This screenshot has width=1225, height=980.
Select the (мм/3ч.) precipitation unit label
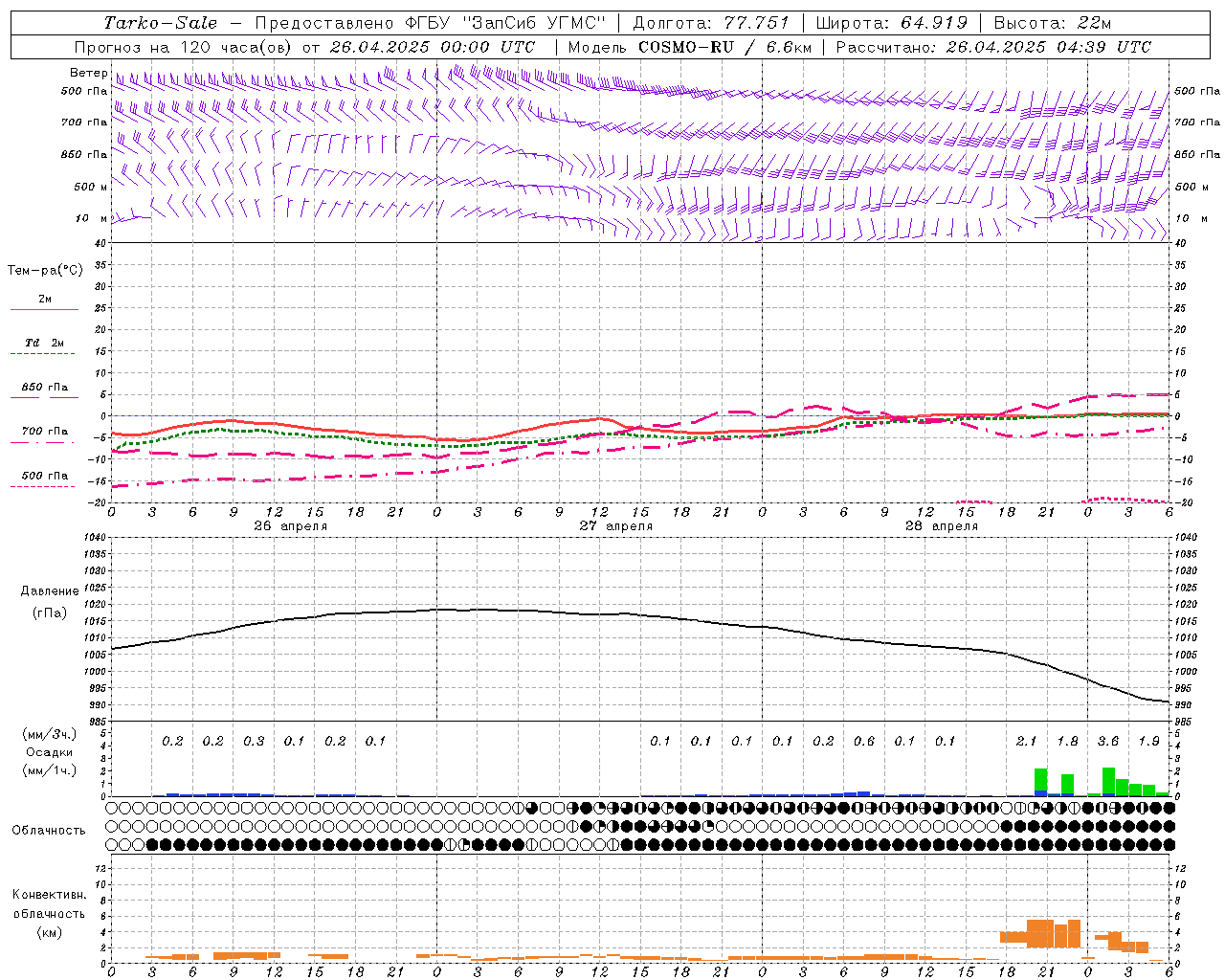[49, 735]
